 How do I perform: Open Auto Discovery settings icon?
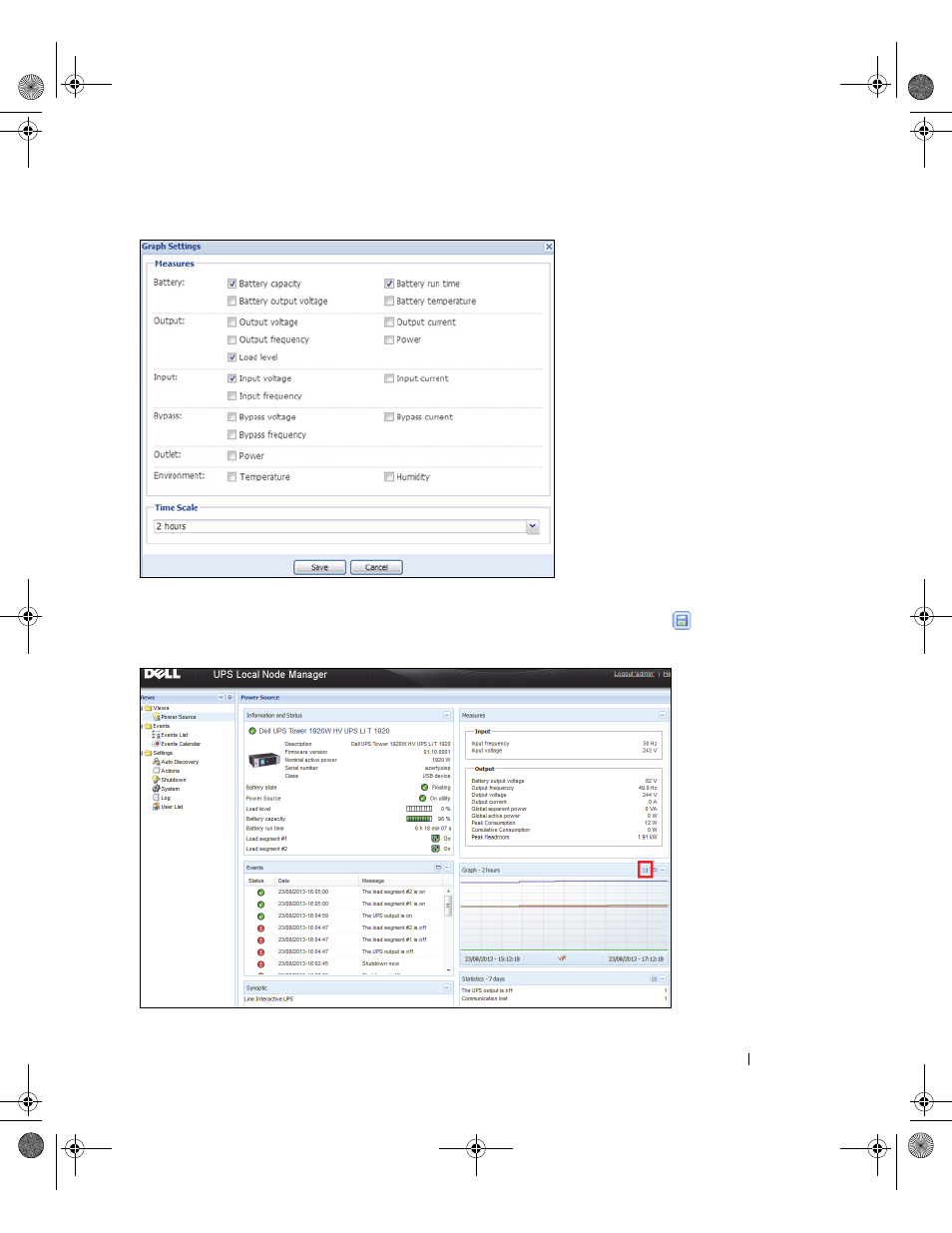157,762
